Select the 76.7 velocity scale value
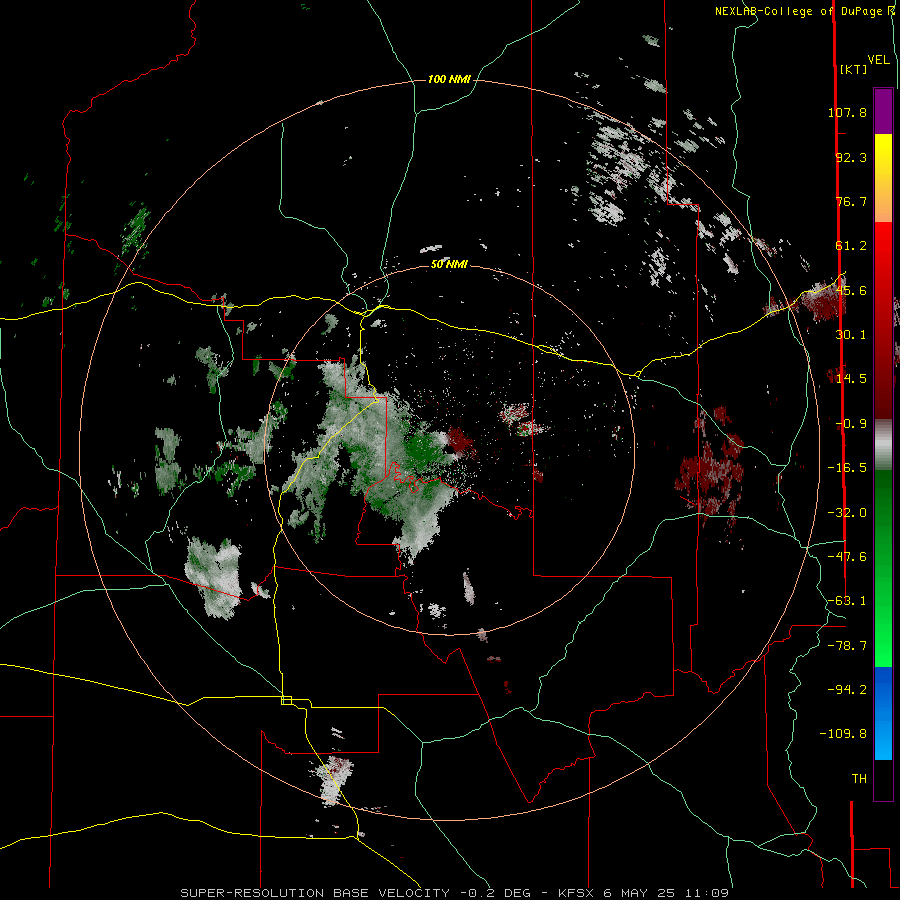 (851, 201)
